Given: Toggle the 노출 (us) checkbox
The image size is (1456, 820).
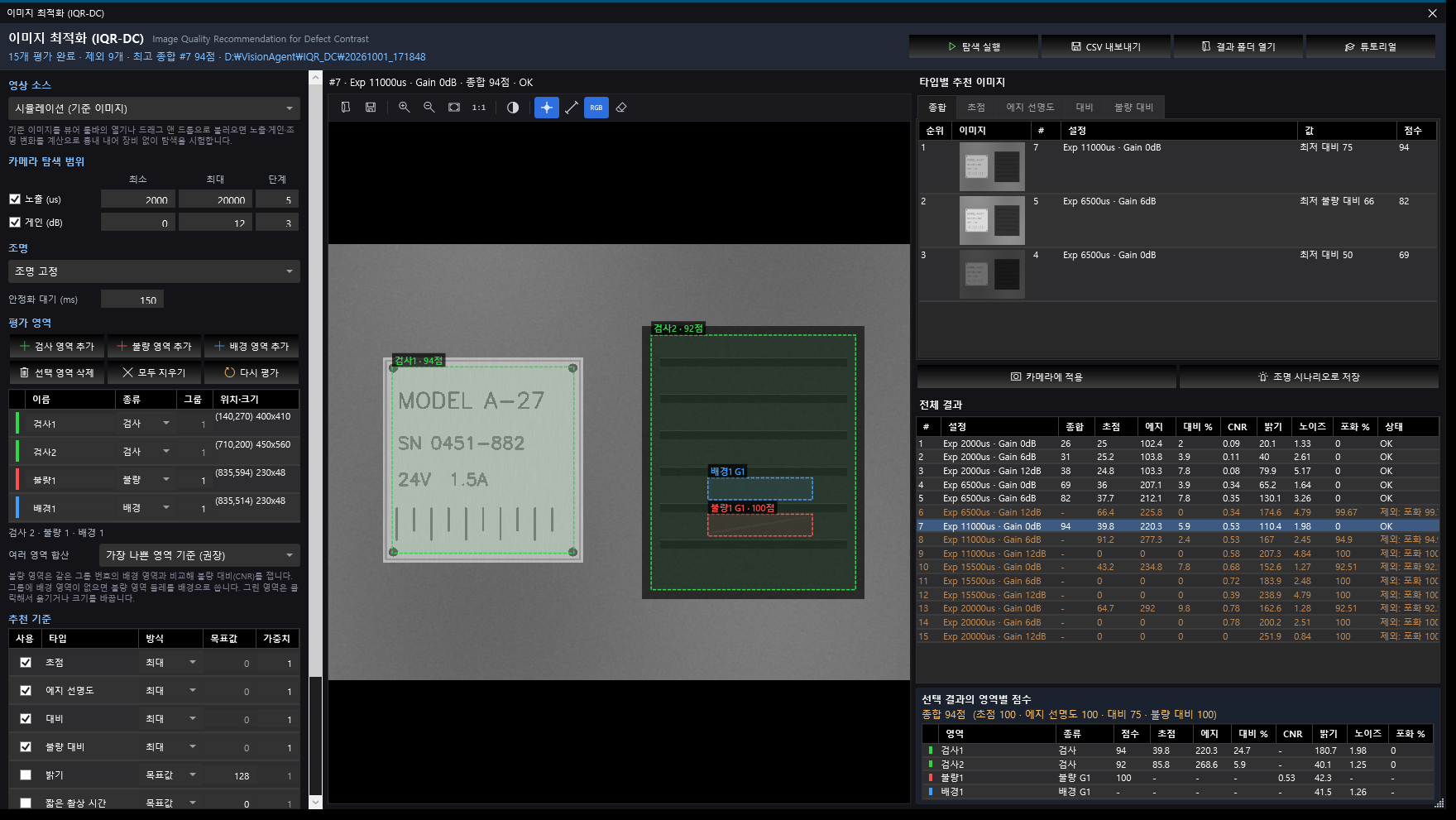Looking at the screenshot, I should coord(15,199).
